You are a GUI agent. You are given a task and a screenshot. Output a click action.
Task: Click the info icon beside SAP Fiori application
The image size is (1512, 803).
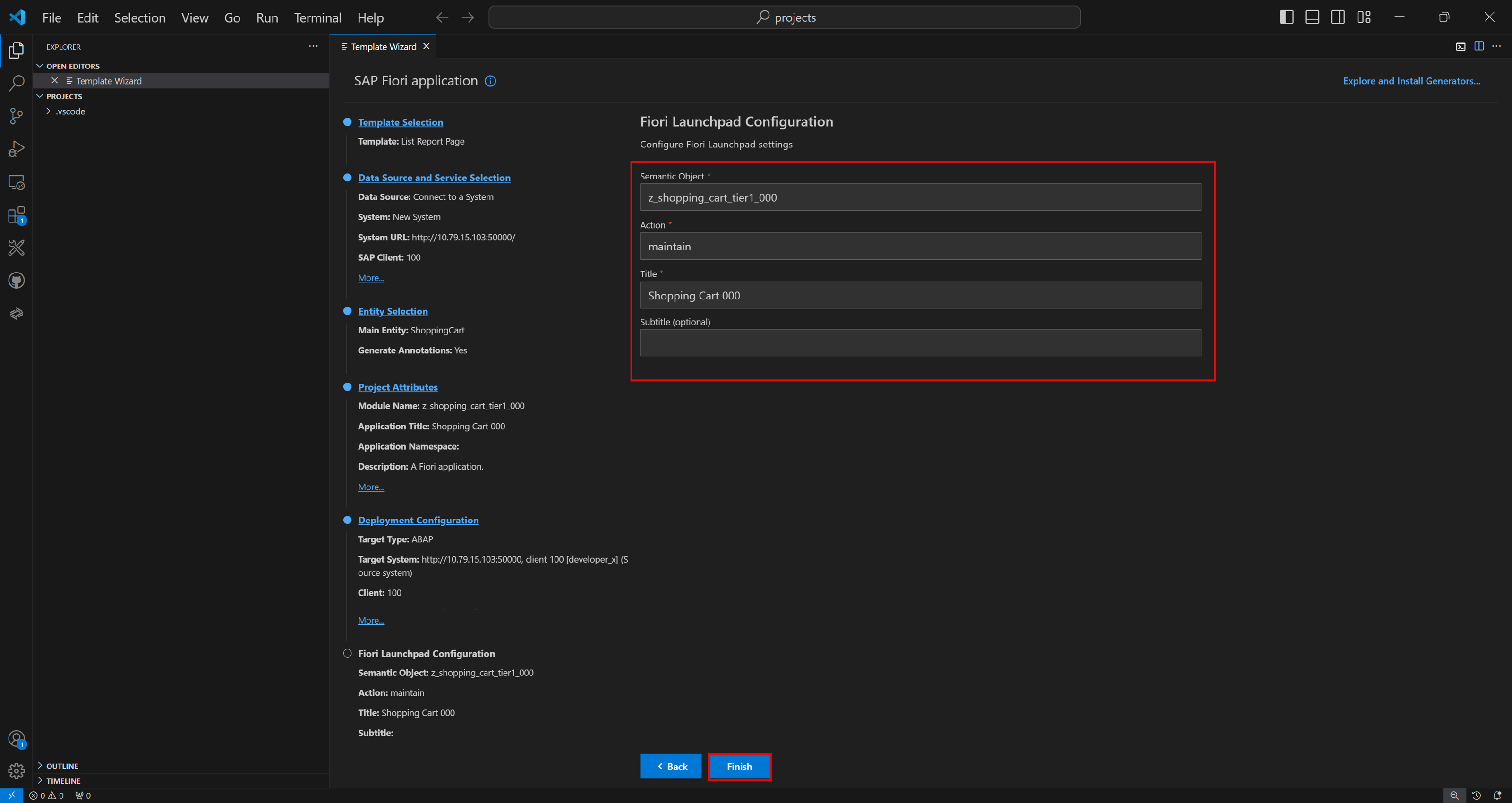click(x=490, y=81)
